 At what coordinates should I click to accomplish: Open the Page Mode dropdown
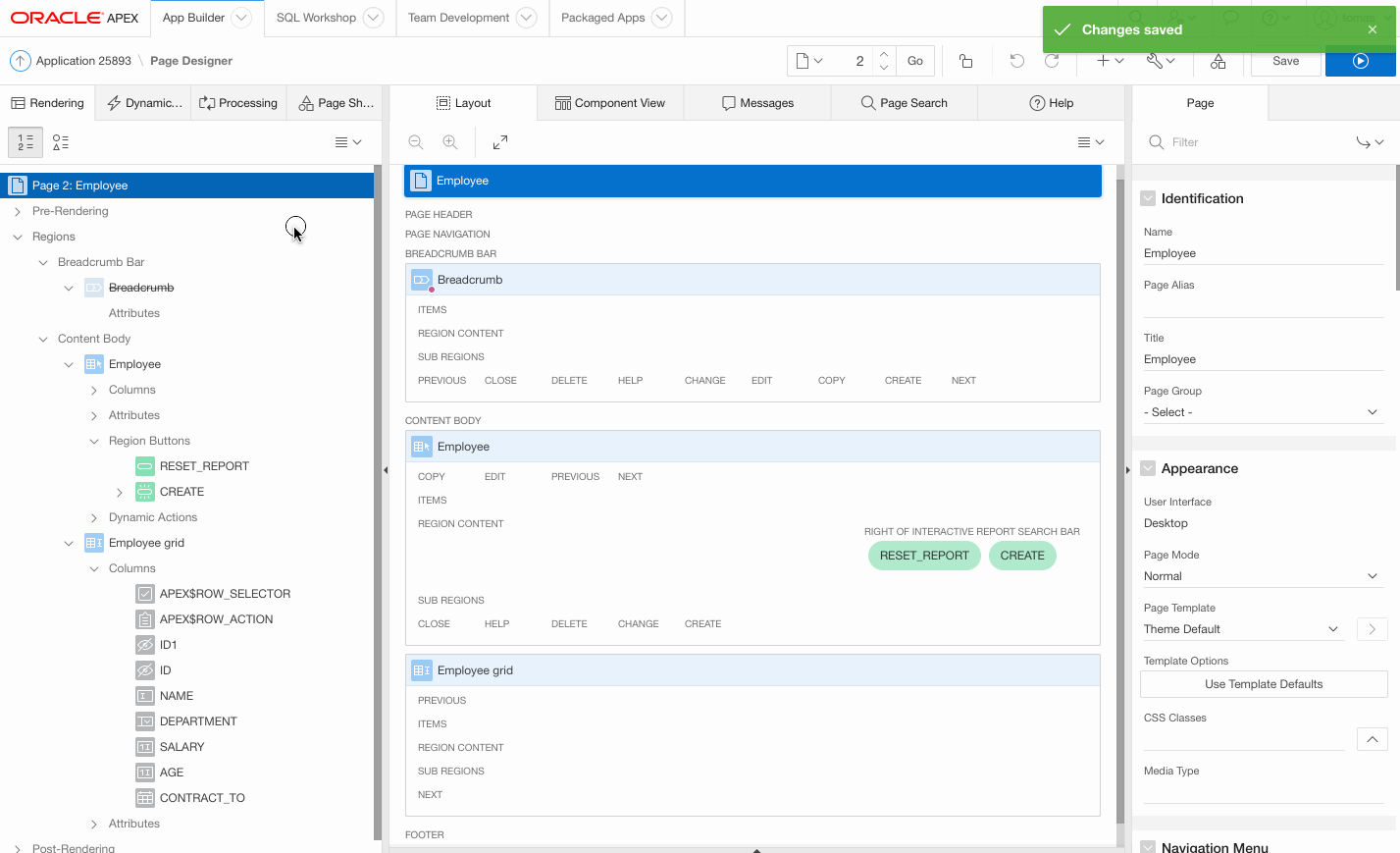(x=1263, y=576)
